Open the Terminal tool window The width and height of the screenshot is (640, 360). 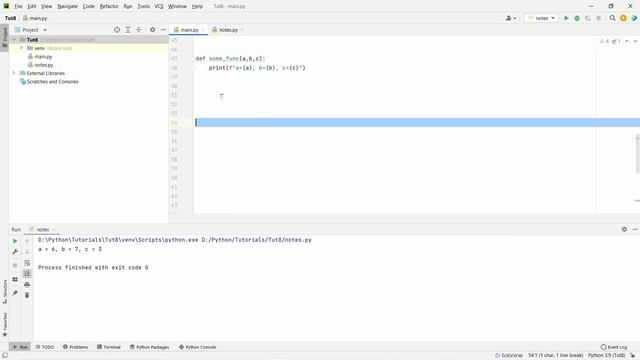tap(109, 347)
